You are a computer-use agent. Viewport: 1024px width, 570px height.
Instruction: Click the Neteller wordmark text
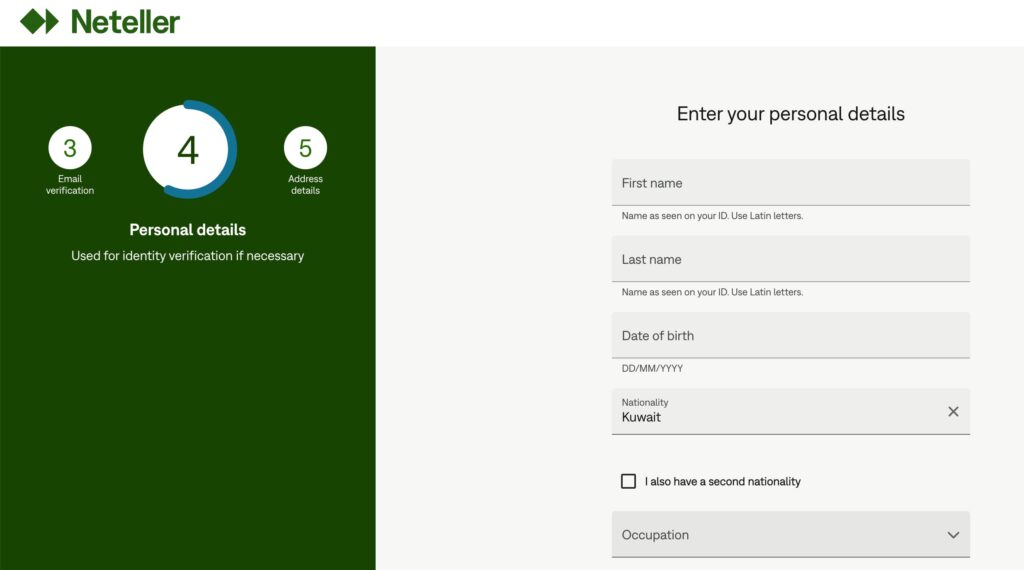tap(125, 22)
